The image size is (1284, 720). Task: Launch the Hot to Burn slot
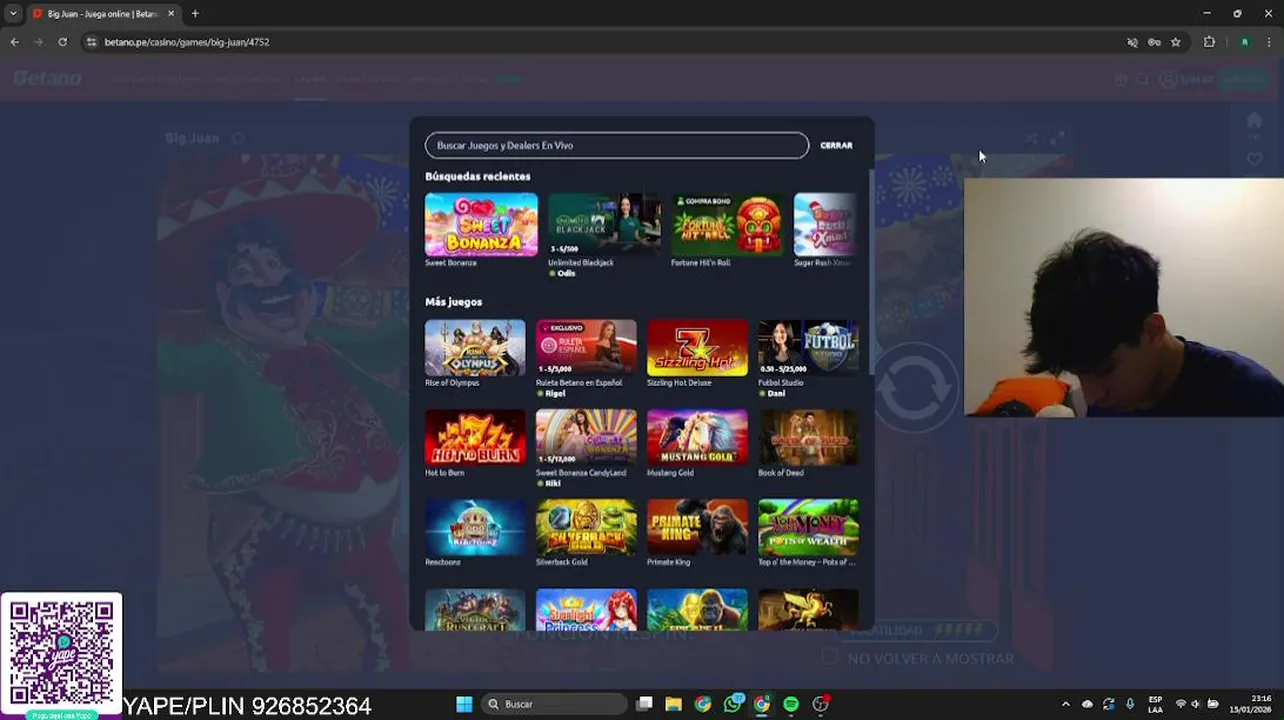tap(475, 437)
